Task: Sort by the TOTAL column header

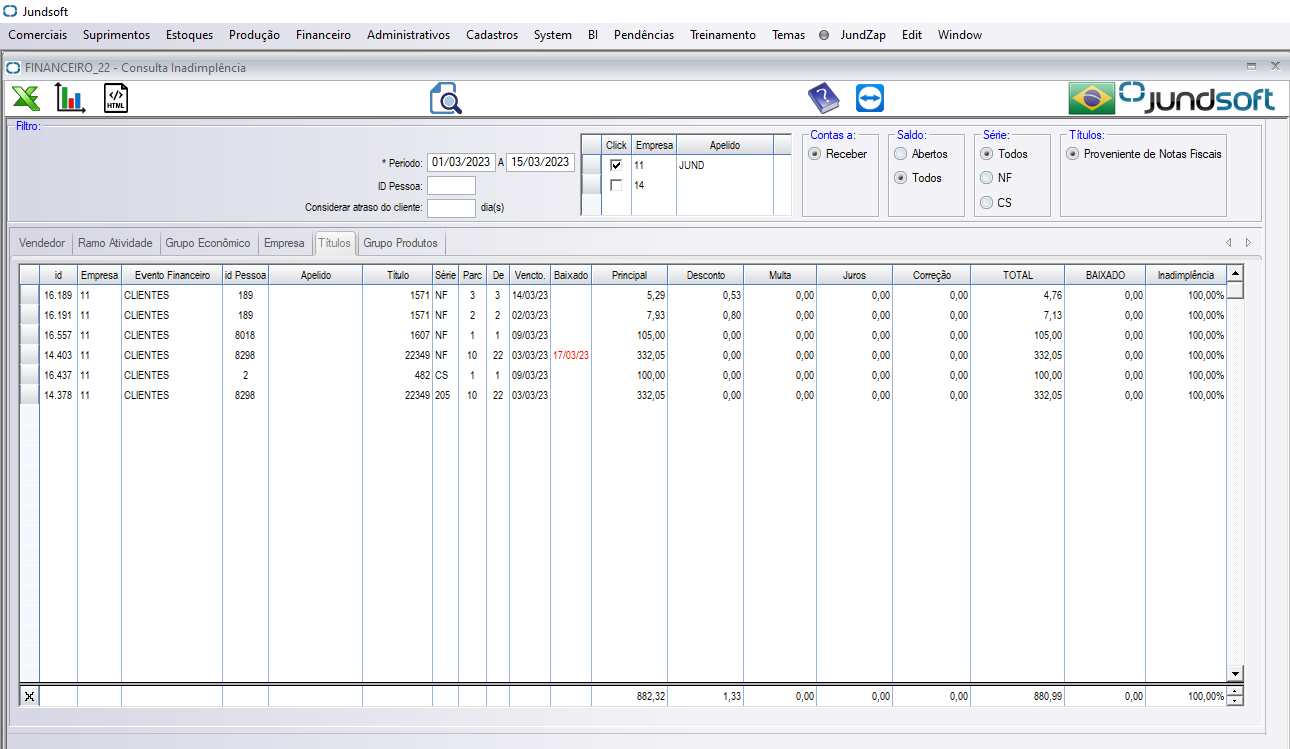Action: click(1018, 275)
